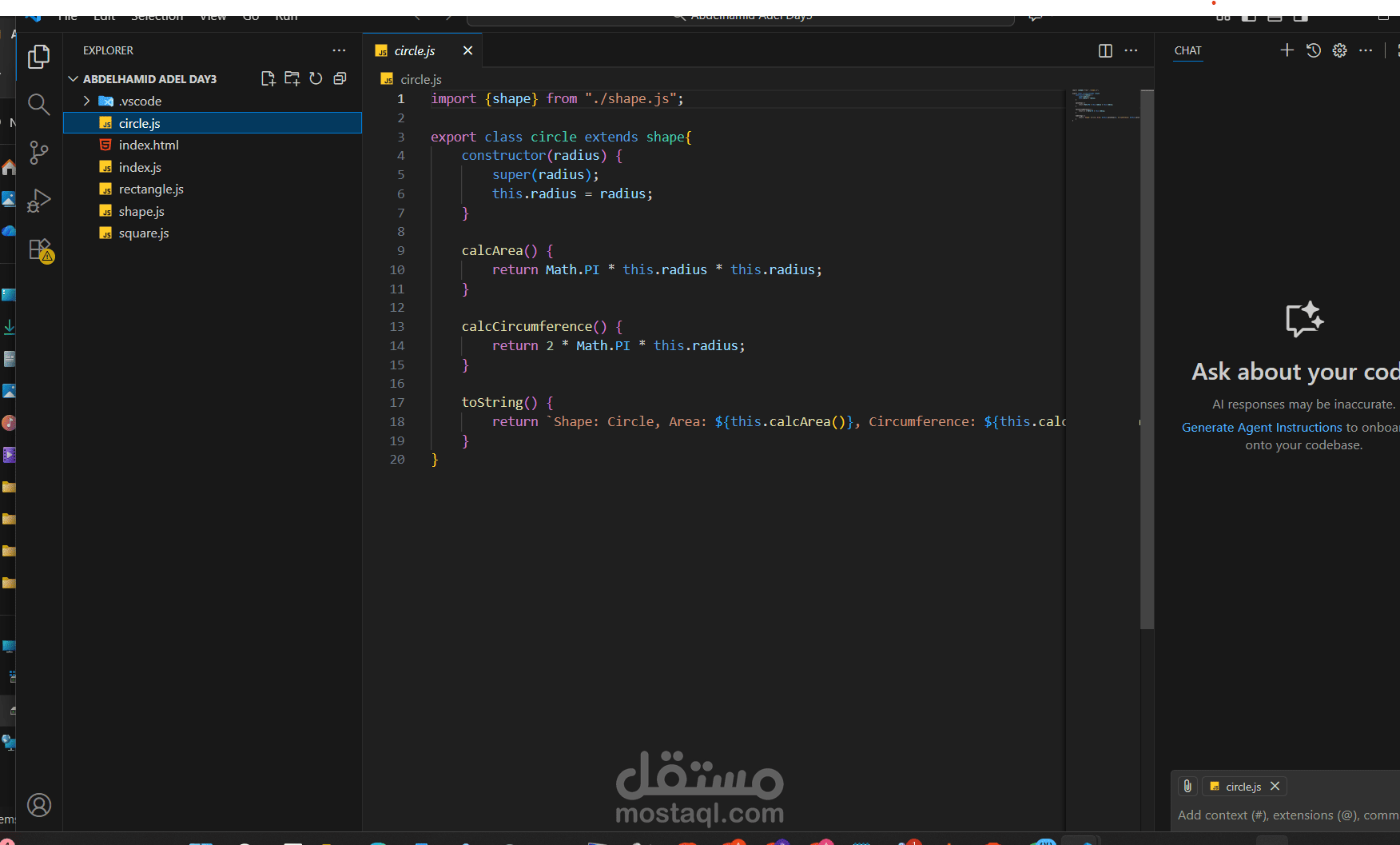Open chat panel more actions menu

(1366, 50)
